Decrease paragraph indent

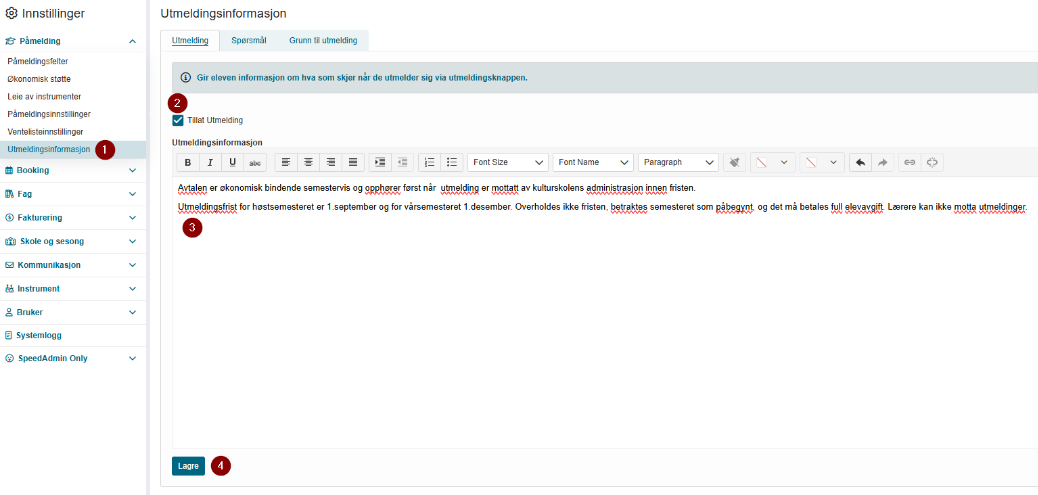pyautogui.click(x=402, y=162)
